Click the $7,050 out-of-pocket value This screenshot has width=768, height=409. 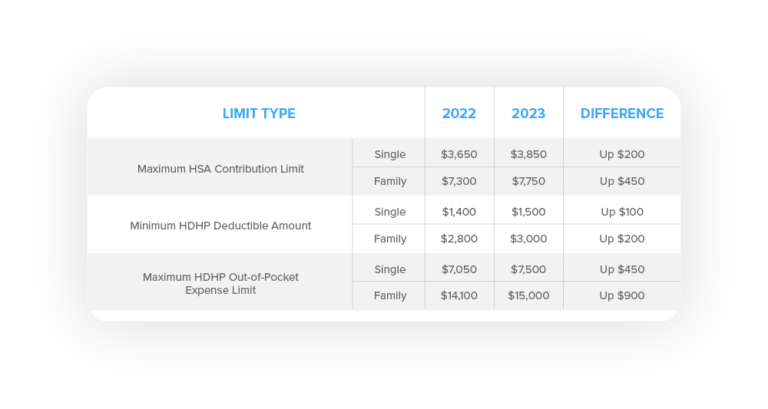click(x=459, y=269)
